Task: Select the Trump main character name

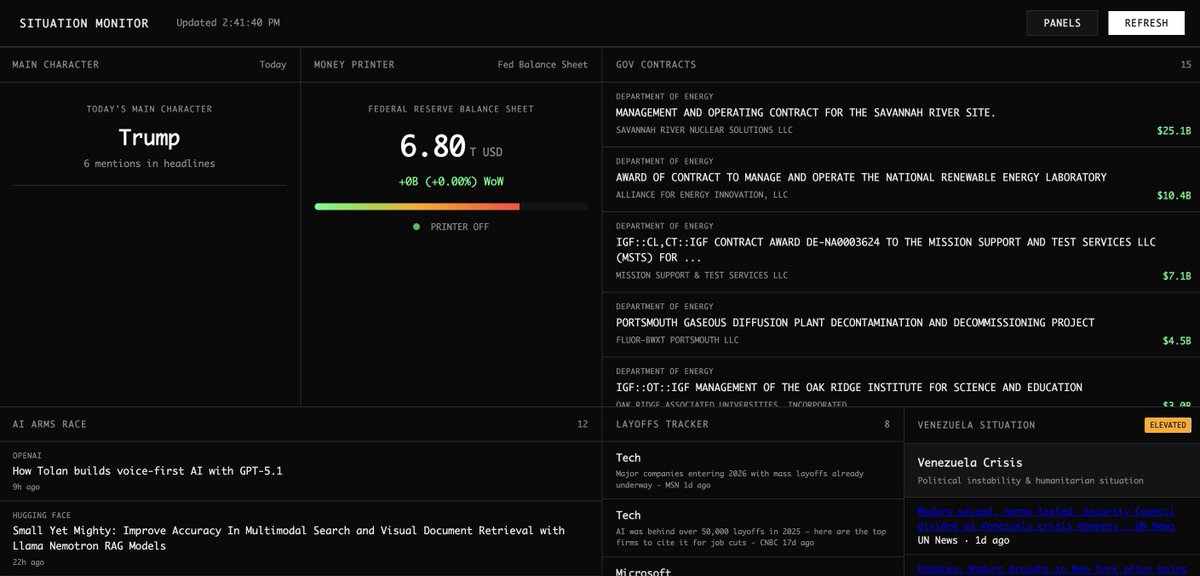Action: (x=149, y=137)
